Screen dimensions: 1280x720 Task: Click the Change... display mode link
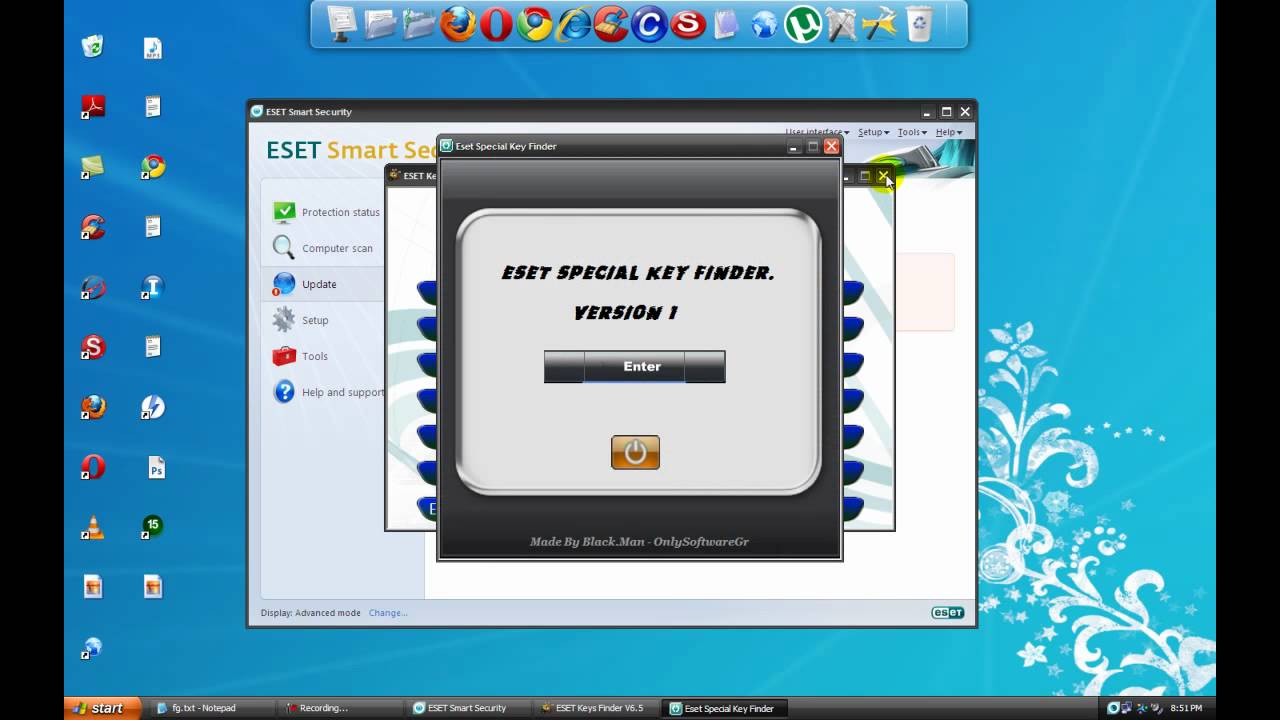[388, 613]
